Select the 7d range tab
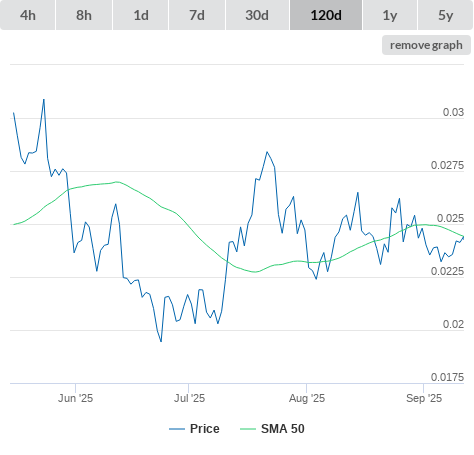The height and width of the screenshot is (455, 474). 197,15
